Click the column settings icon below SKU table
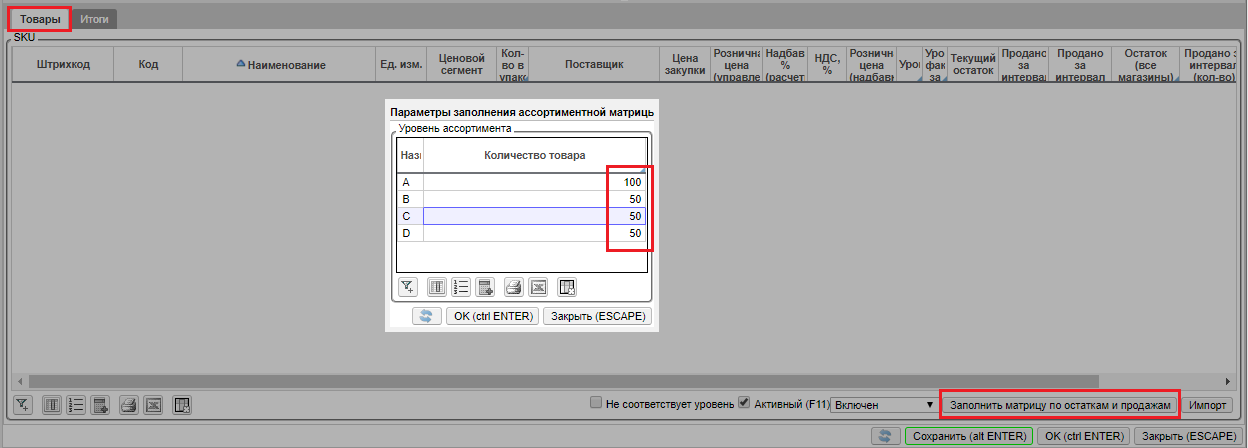1248x448 pixels. (x=52, y=405)
